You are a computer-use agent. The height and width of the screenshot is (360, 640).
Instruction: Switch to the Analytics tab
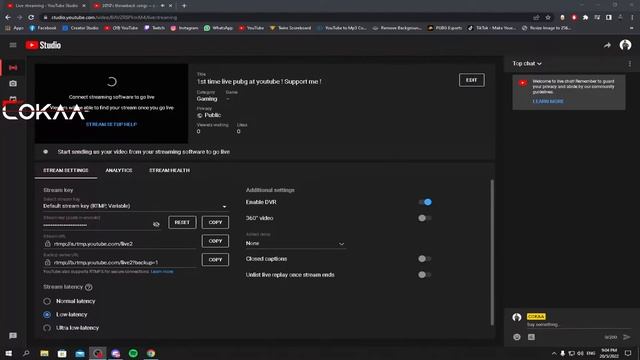(119, 170)
